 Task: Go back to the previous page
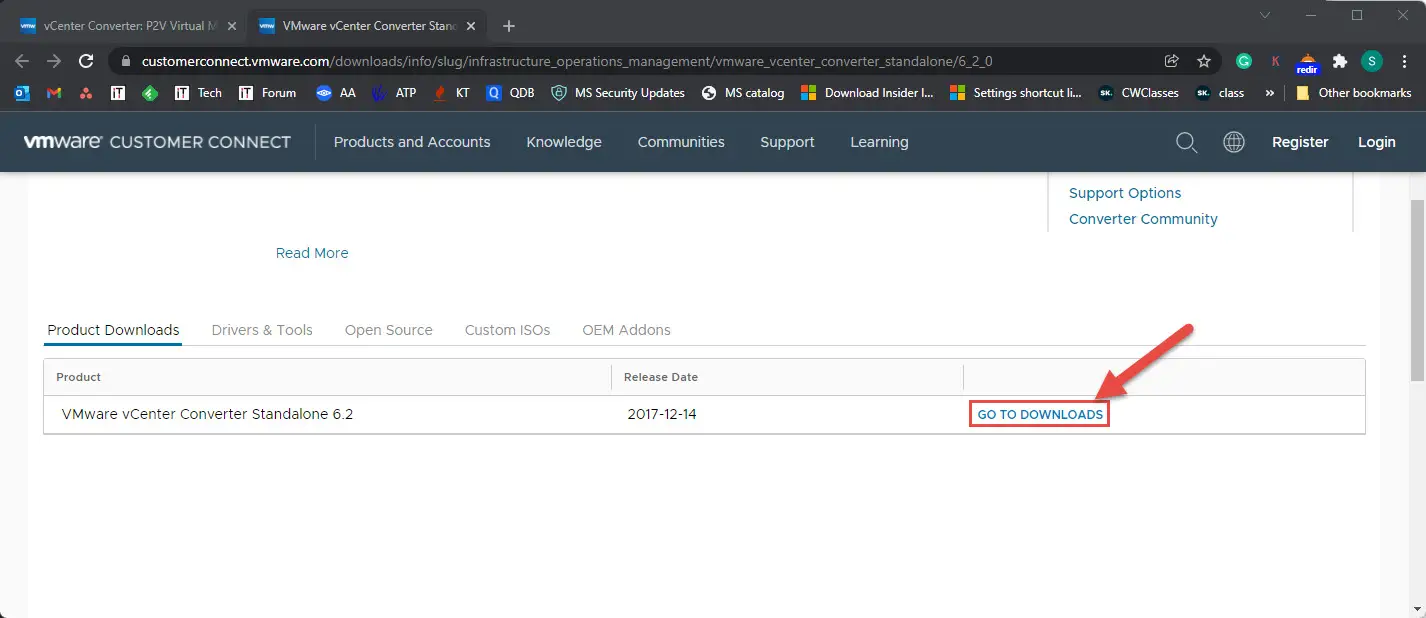click(x=22, y=61)
